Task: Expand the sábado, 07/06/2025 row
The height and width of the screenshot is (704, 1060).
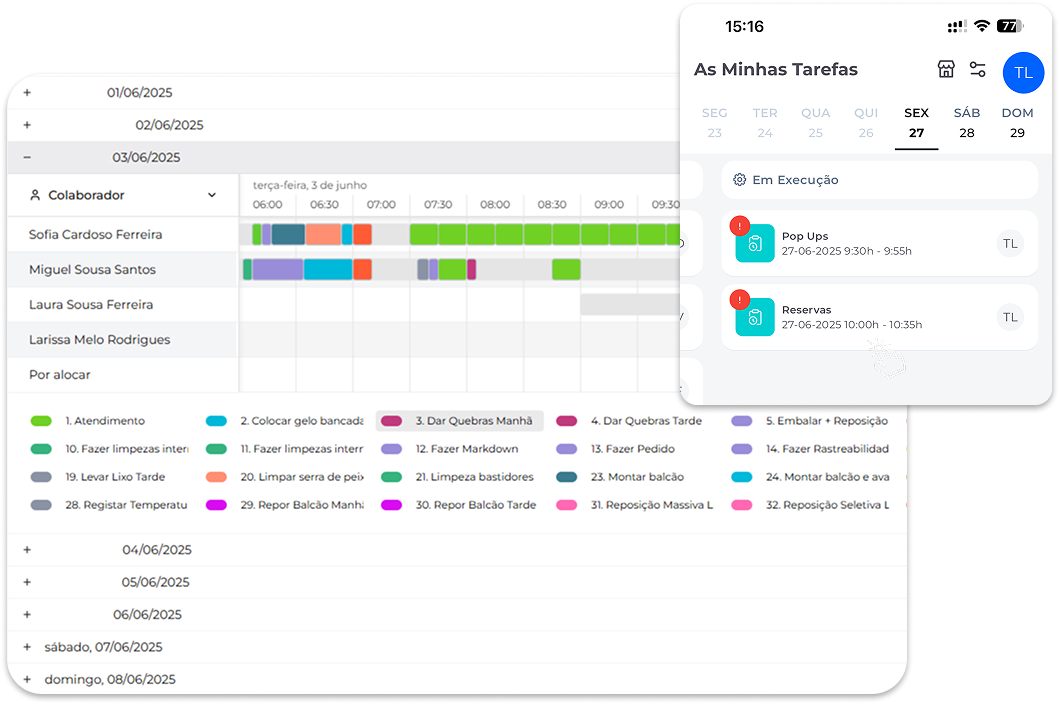Action: coord(27,647)
